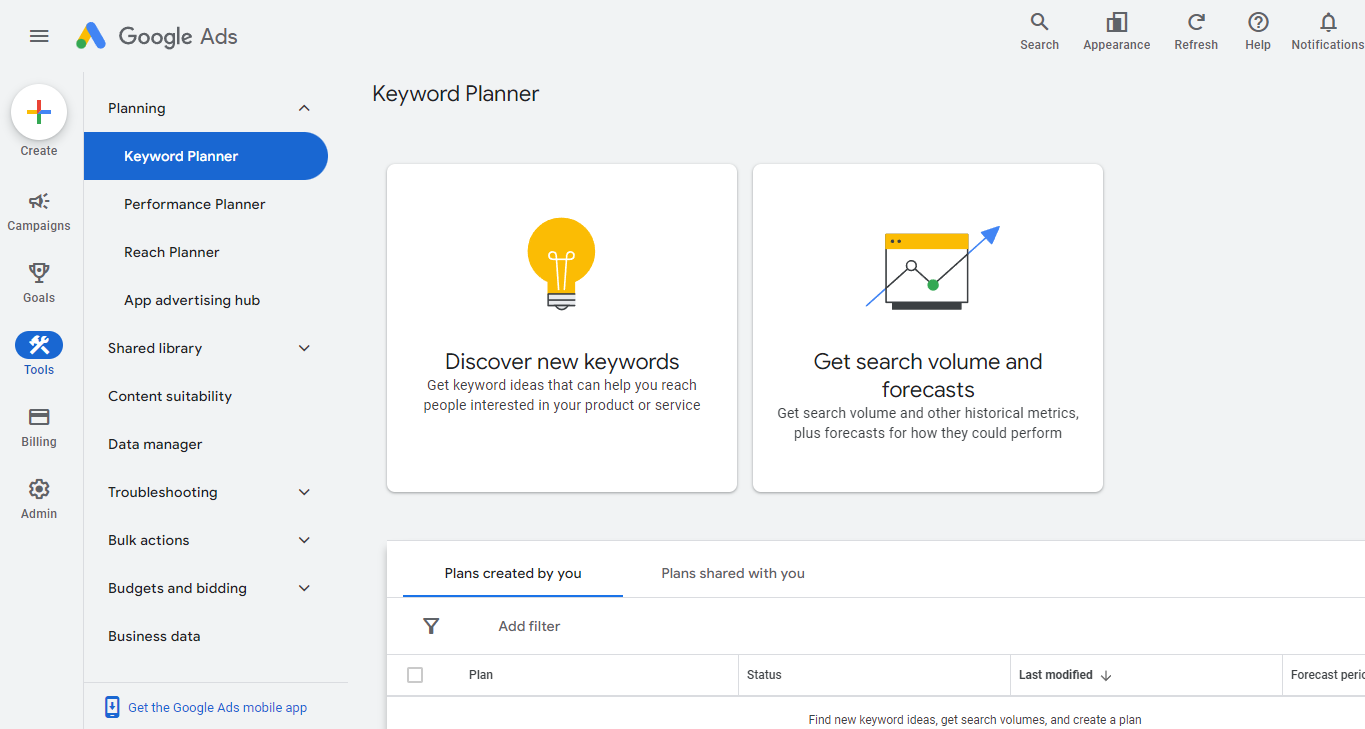The width and height of the screenshot is (1365, 729).
Task: Open Reach Planner
Action: 172,252
